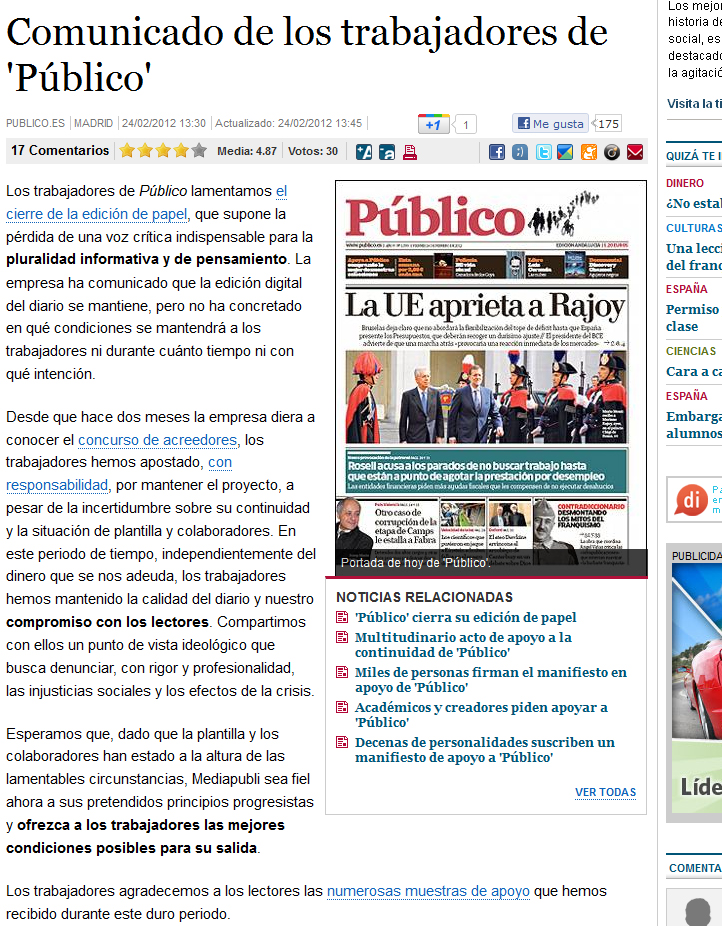Rate article with the fifth star

click(199, 151)
